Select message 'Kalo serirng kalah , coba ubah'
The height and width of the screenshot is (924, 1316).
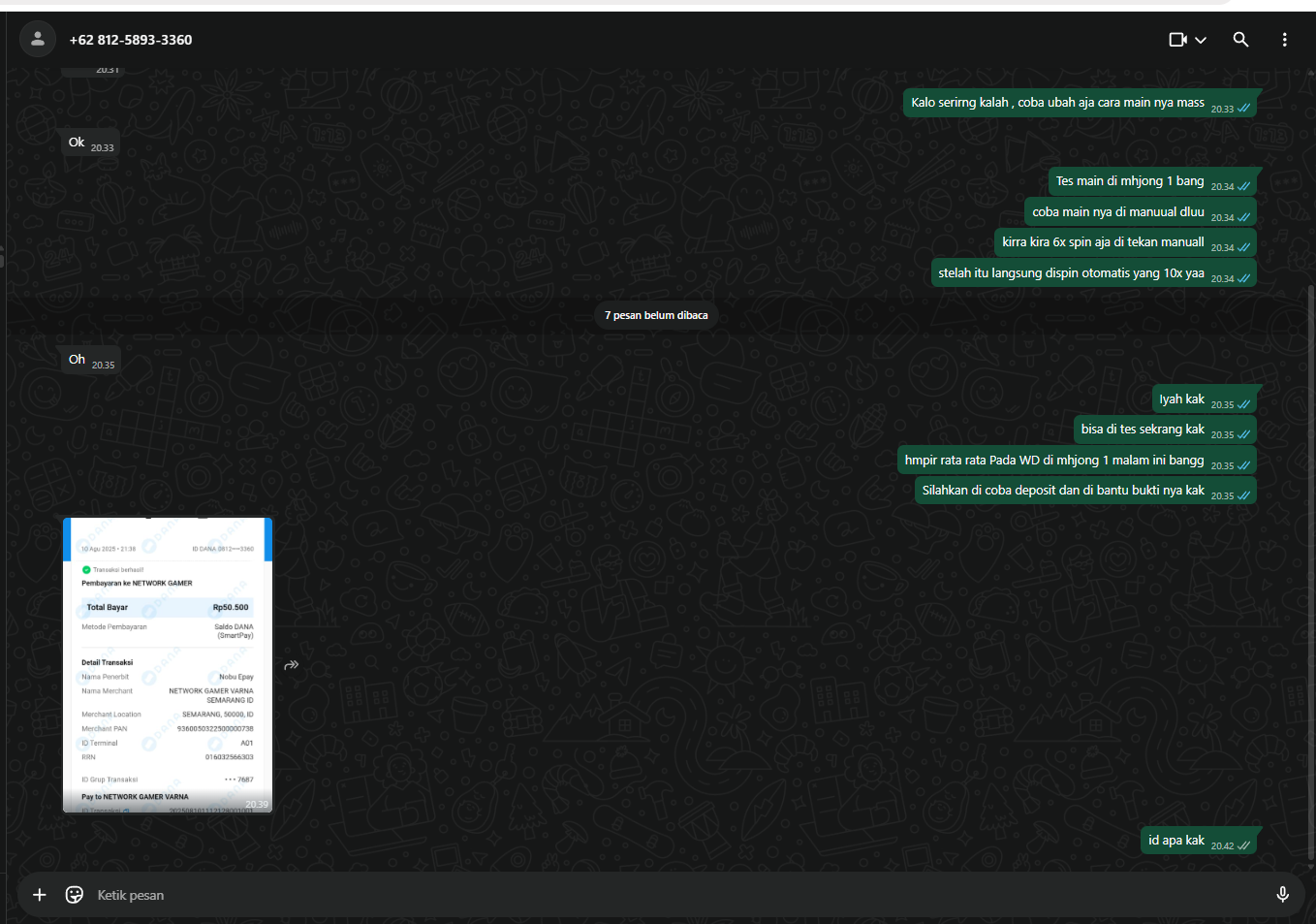click(x=1080, y=103)
